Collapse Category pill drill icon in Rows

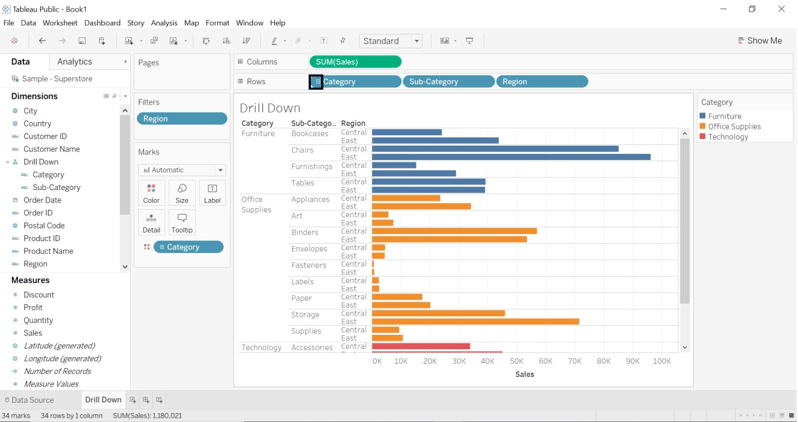coord(316,81)
